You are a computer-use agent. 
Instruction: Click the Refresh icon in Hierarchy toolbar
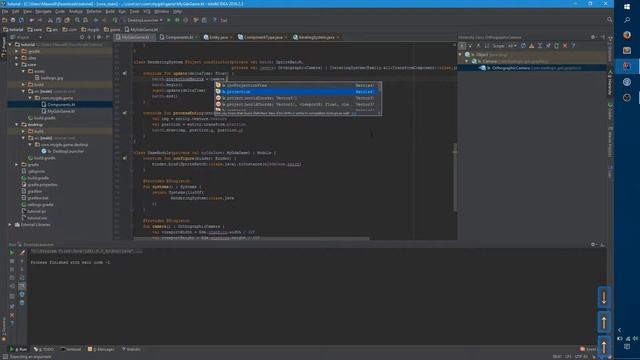point(523,46)
